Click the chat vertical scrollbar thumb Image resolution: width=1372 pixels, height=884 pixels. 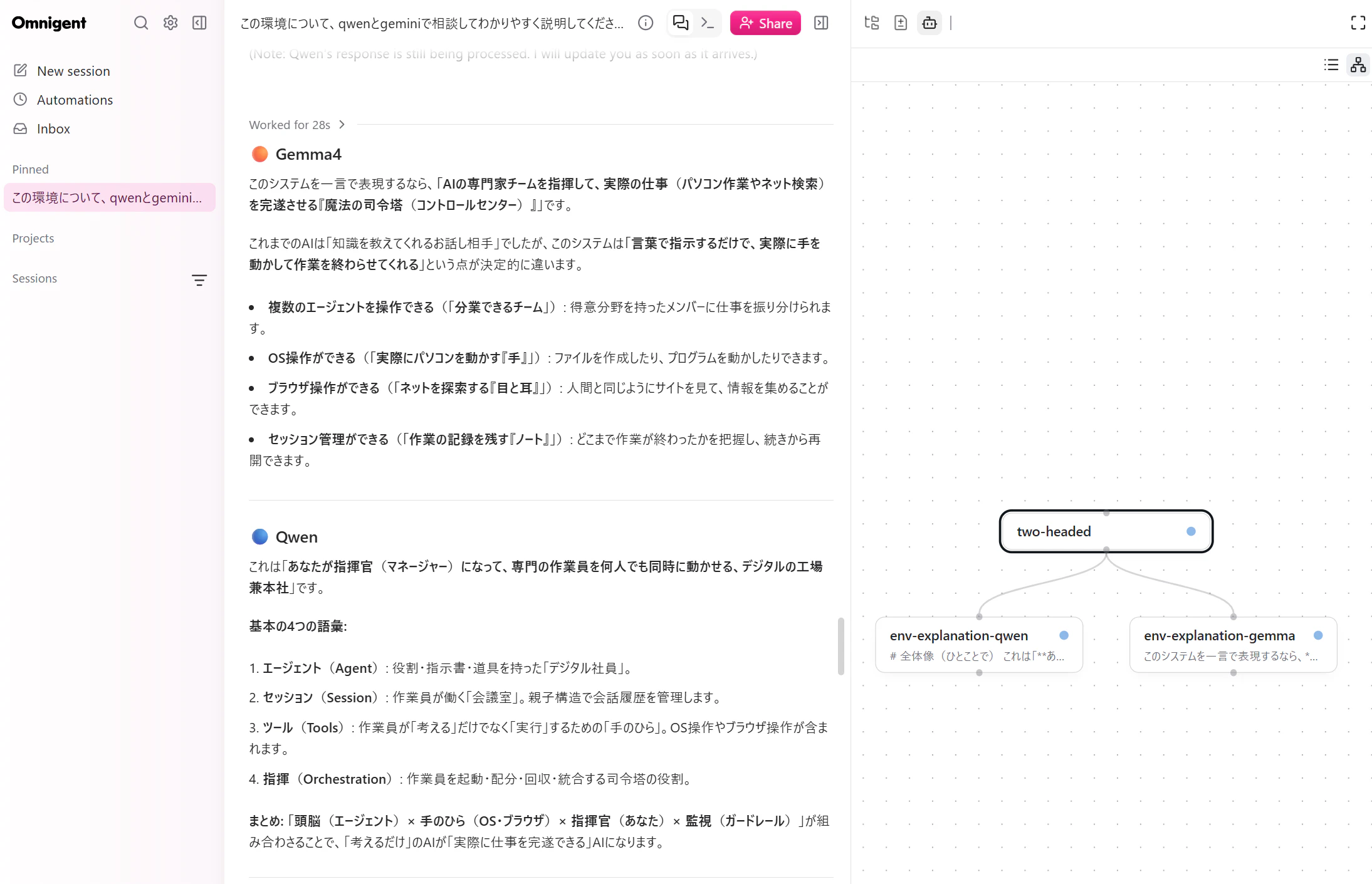841,647
